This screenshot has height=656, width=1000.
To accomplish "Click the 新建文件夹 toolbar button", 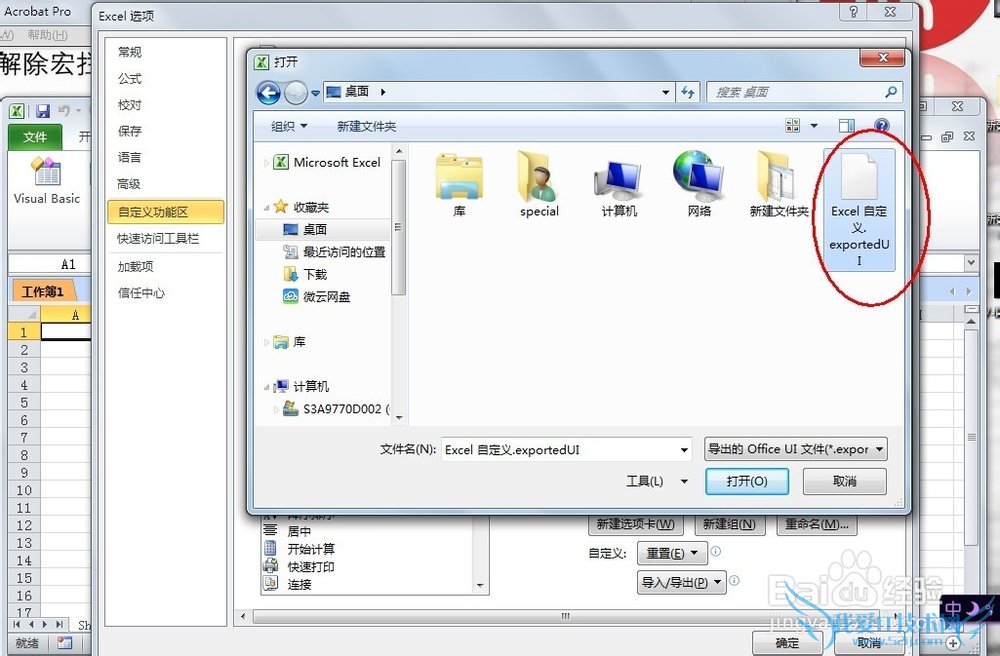I will (367, 126).
